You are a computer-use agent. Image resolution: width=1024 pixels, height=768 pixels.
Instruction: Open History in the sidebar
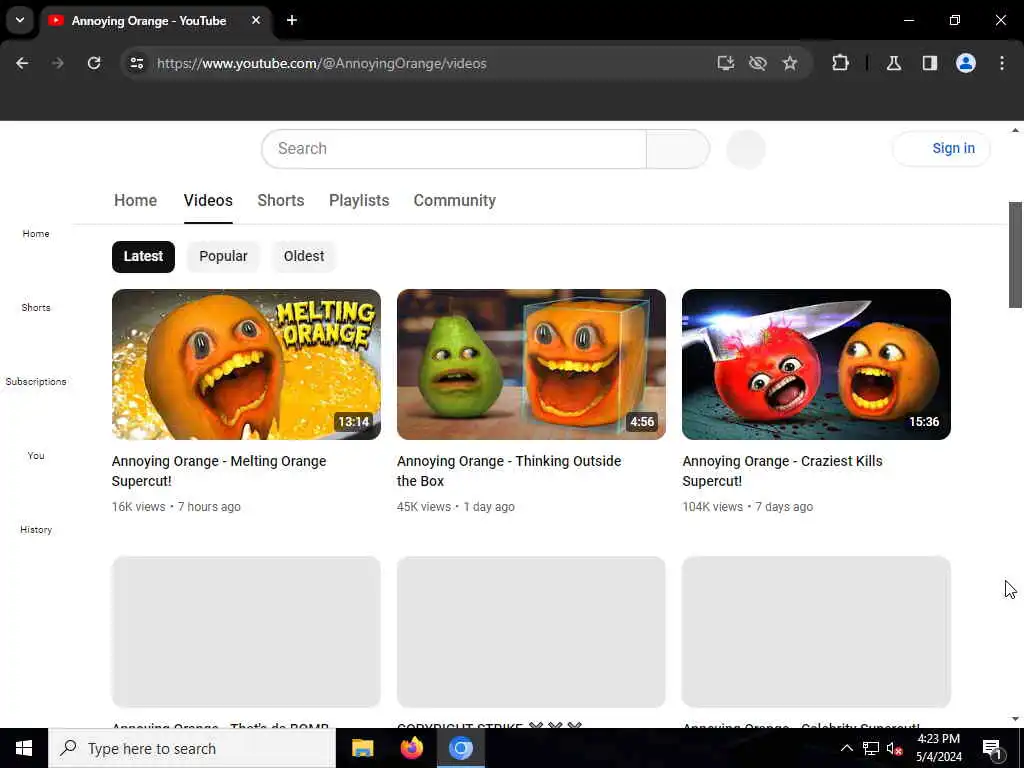point(36,530)
